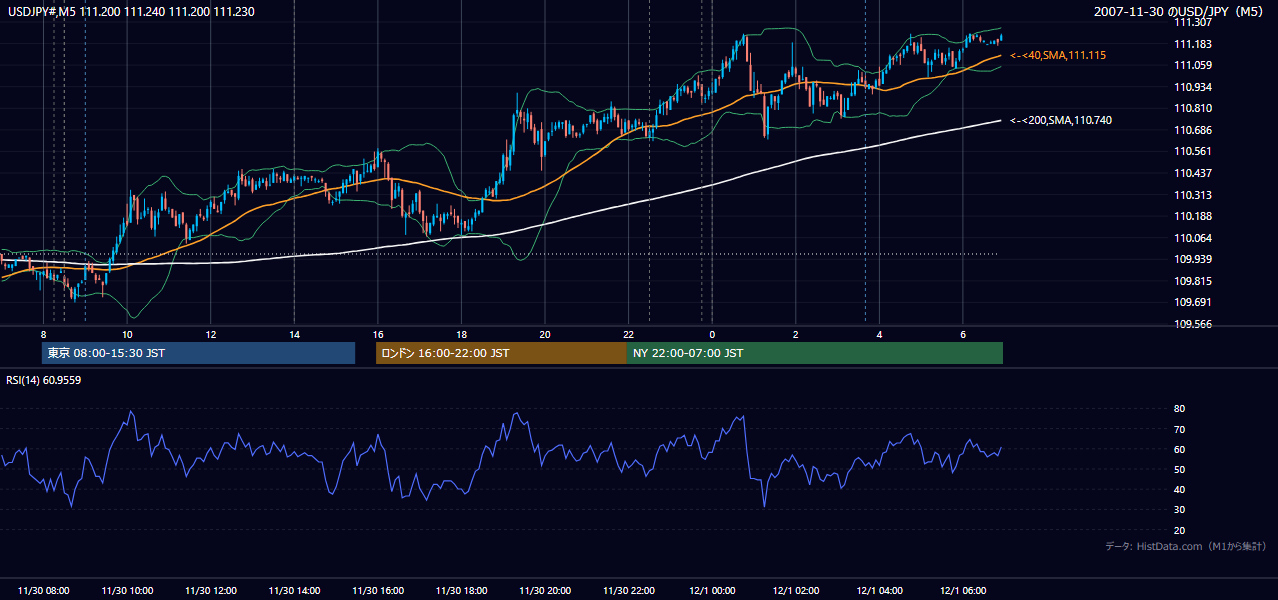
Task: Select the 12/1 06:00 bottom time label
Action: (963, 591)
